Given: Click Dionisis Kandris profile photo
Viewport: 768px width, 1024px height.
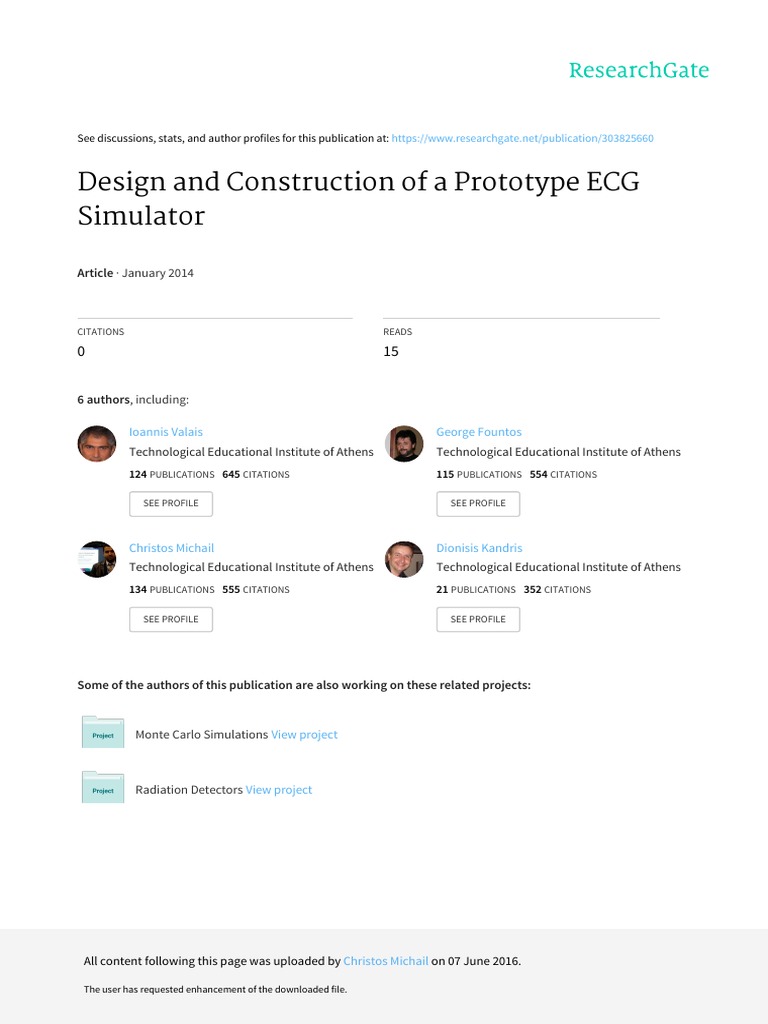Looking at the screenshot, I should (404, 559).
